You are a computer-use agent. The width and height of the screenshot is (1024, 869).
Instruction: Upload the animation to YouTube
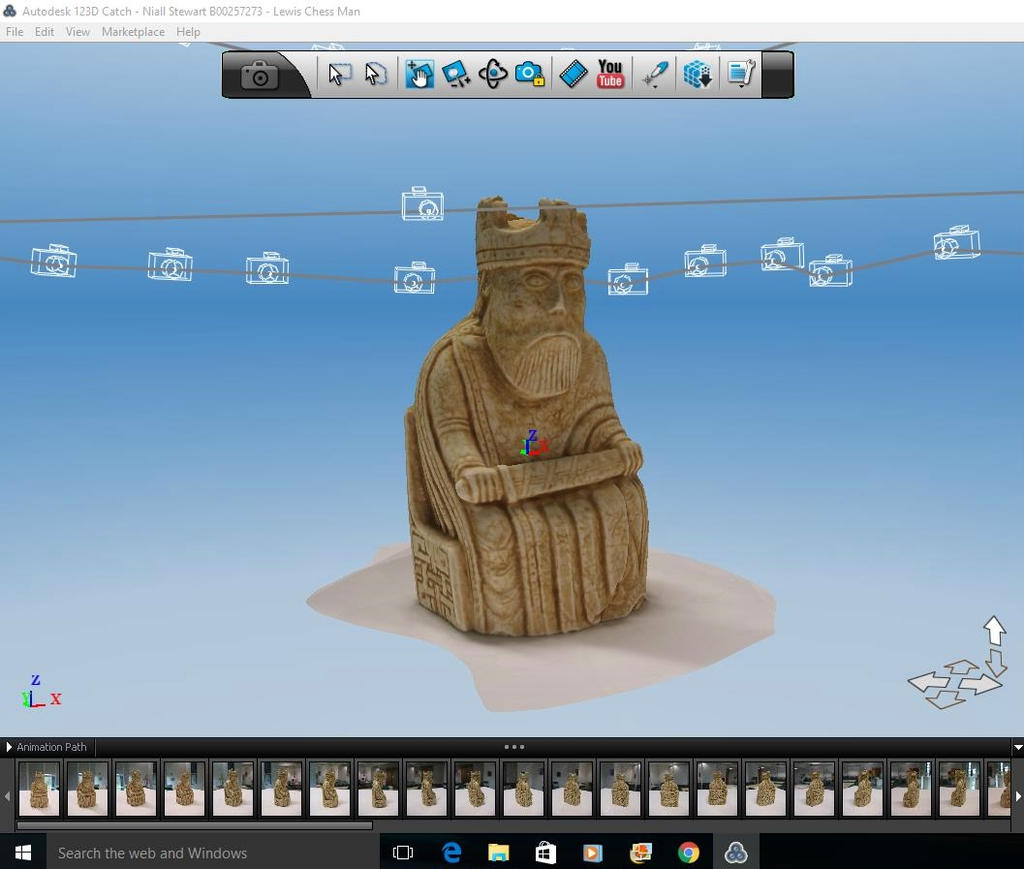pos(608,73)
